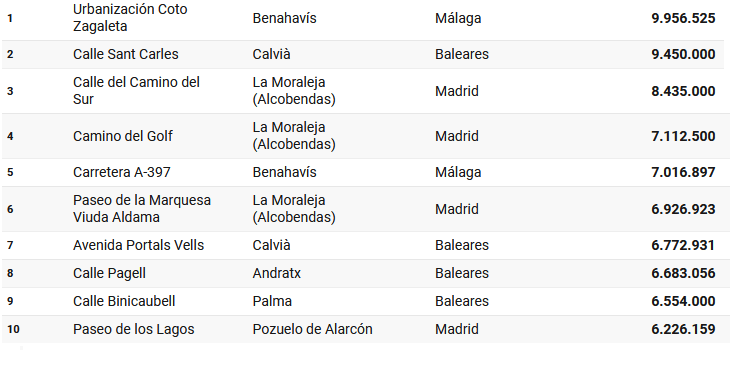The height and width of the screenshot is (372, 741).
Task: Click the 8.435.000 amount
Action: (x=683, y=91)
